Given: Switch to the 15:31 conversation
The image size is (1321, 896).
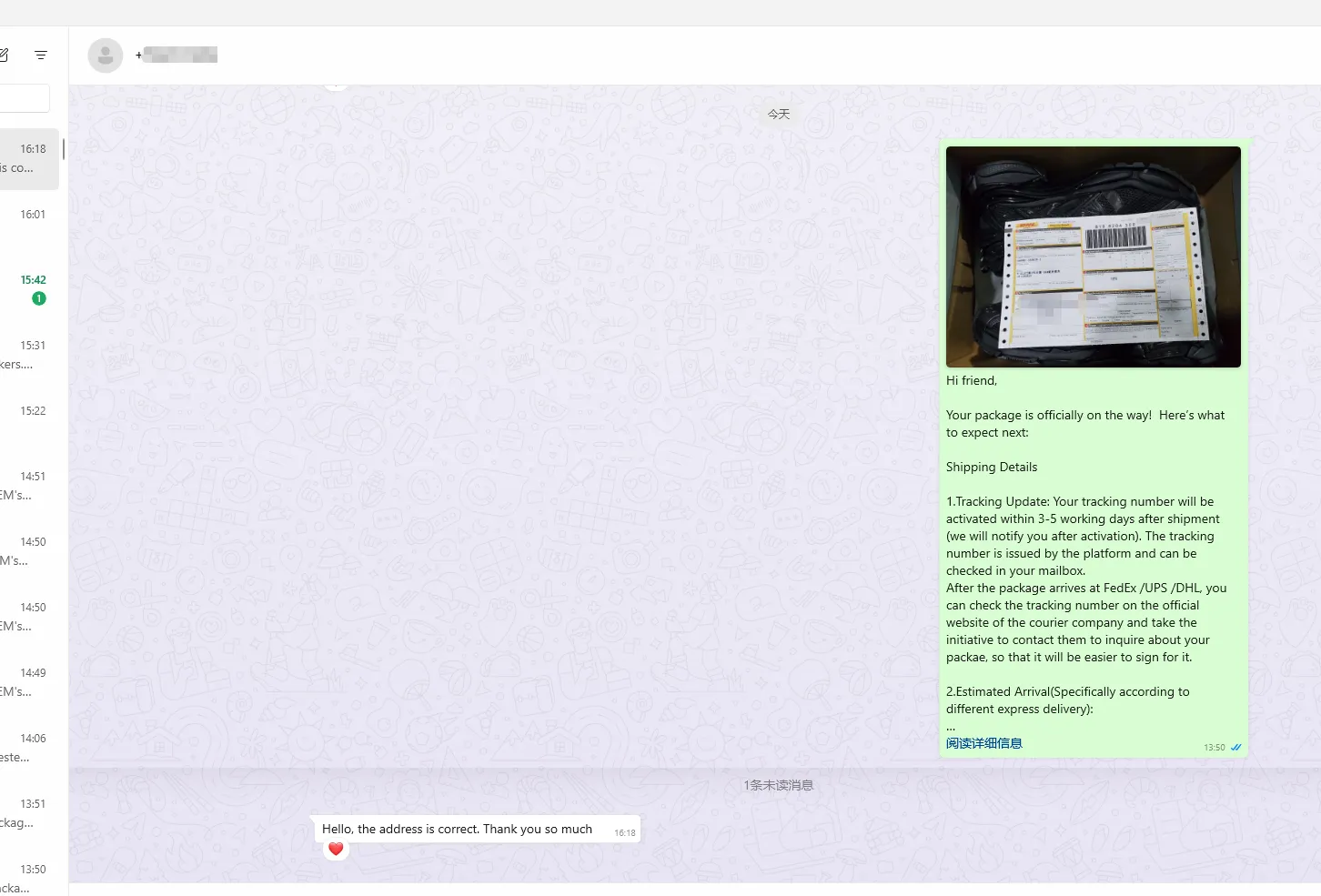Looking at the screenshot, I should tap(29, 355).
